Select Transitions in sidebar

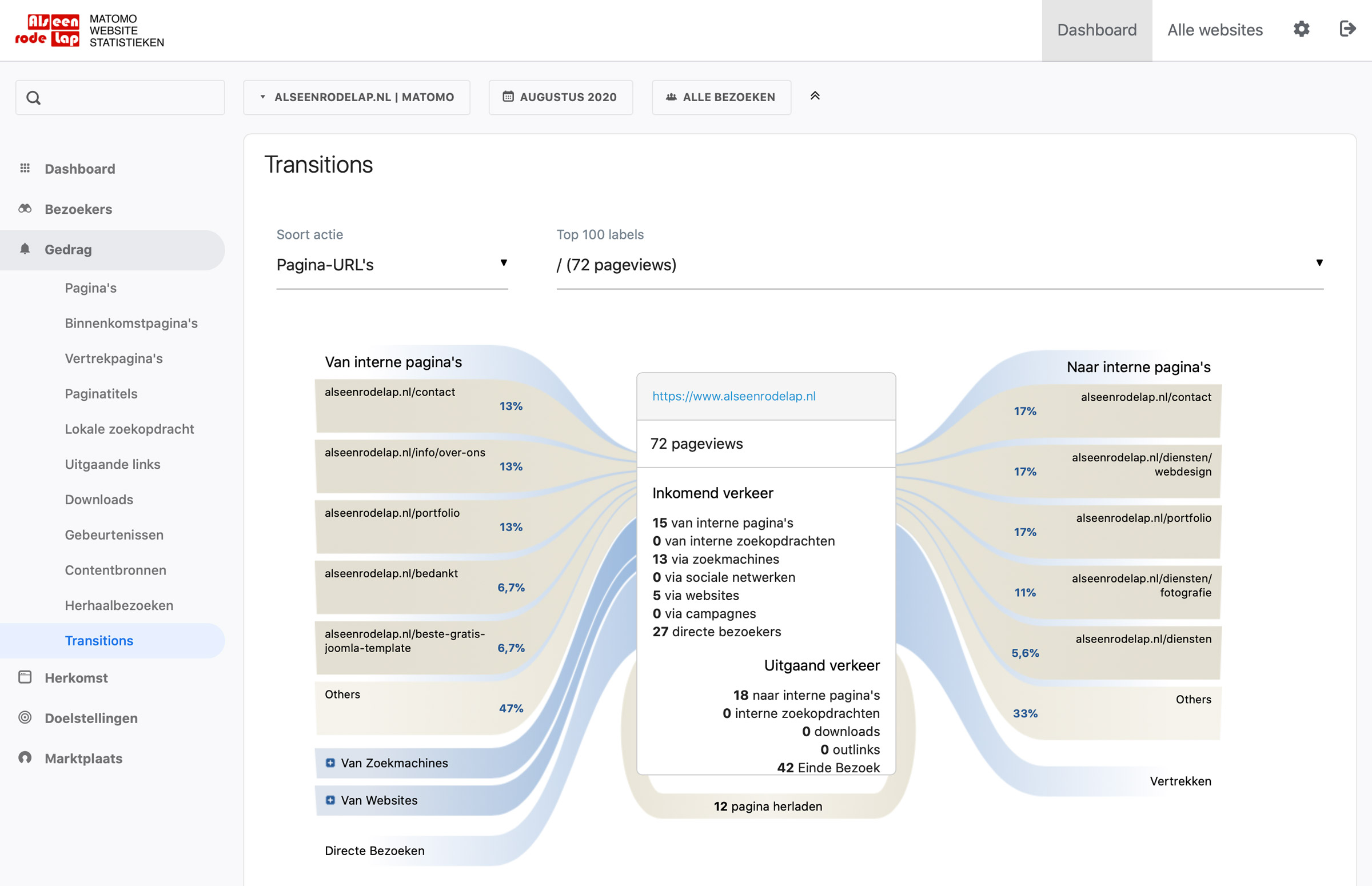pos(112,641)
